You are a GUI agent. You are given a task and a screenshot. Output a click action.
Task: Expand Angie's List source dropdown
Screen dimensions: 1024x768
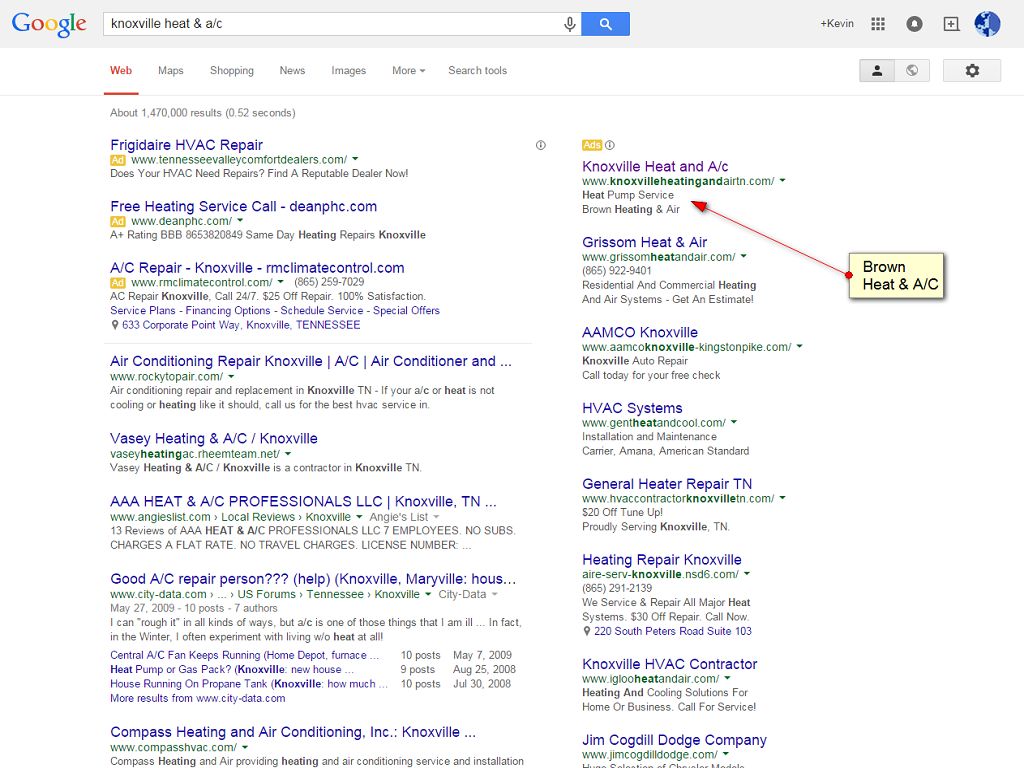click(x=436, y=517)
